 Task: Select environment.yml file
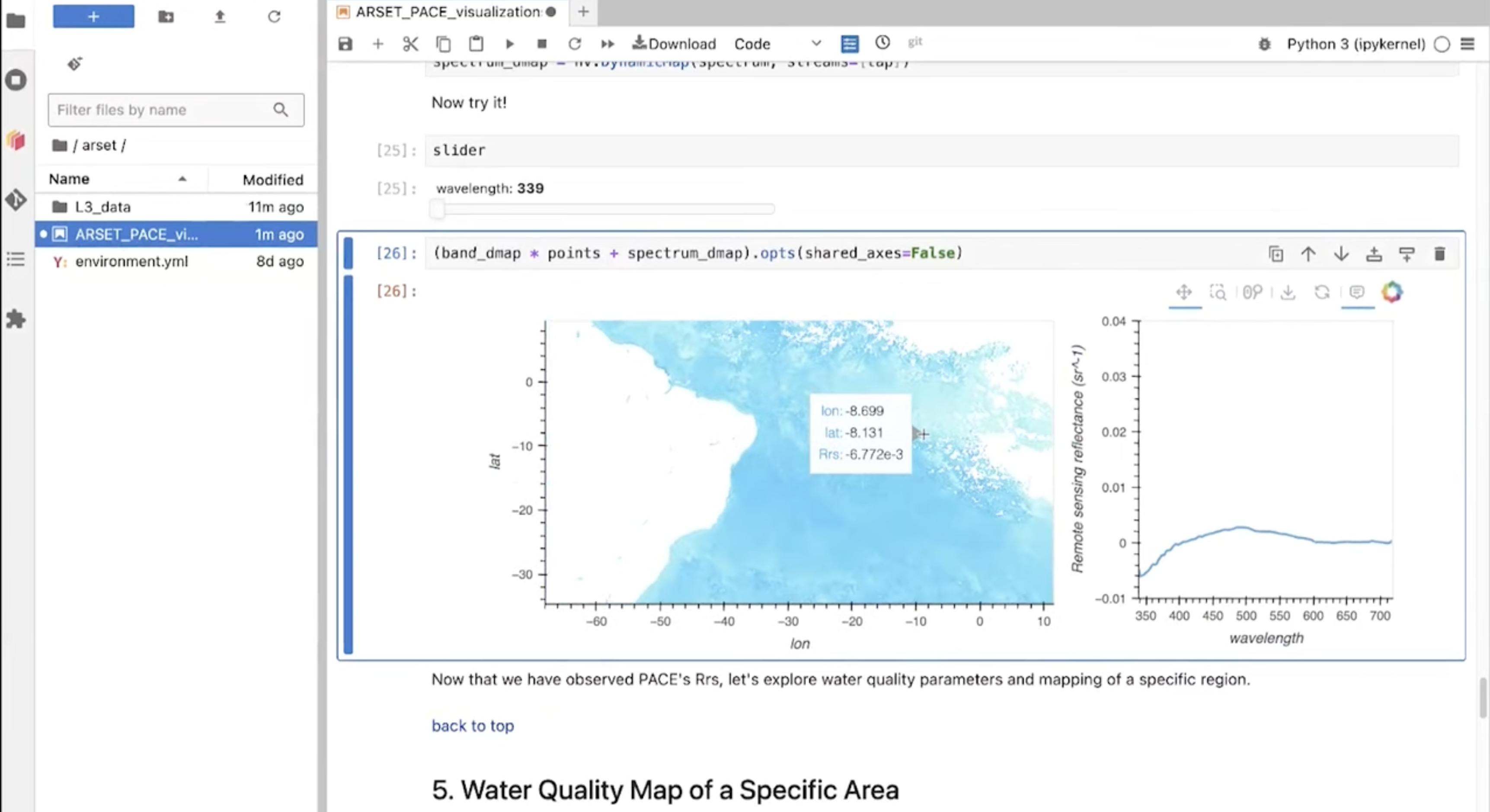176,262
